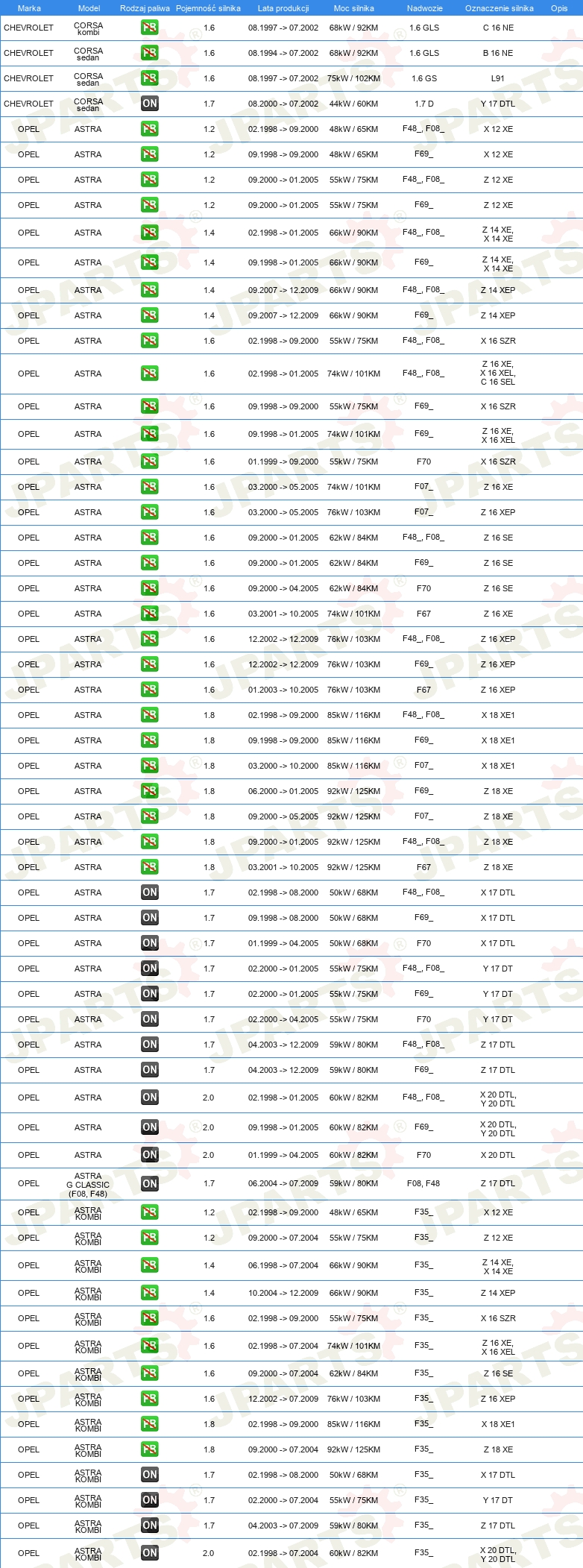Click the Oznaczenie silnika column header
Viewport: 583px width, 1568px height.
[500, 8]
